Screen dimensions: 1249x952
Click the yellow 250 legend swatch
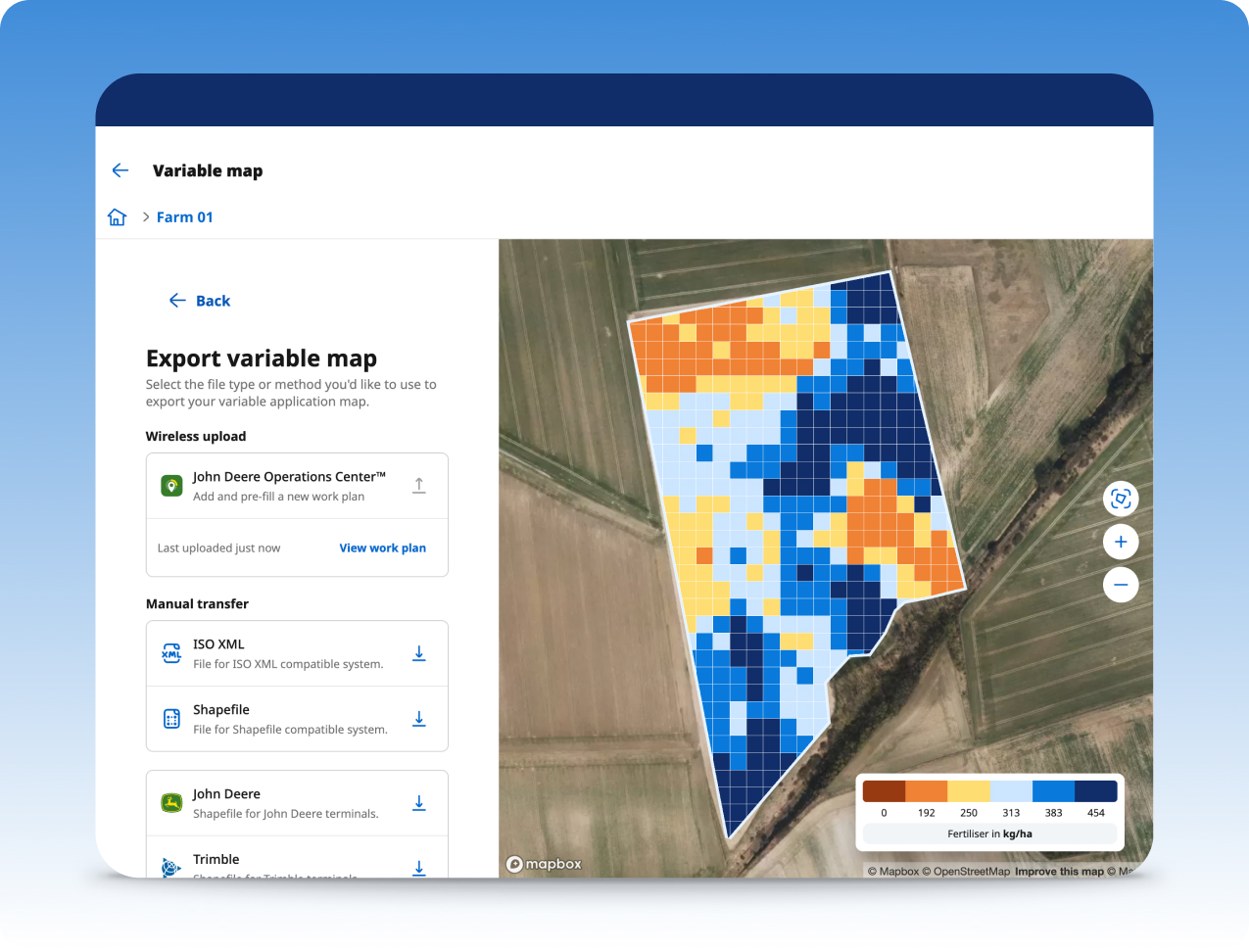click(969, 791)
